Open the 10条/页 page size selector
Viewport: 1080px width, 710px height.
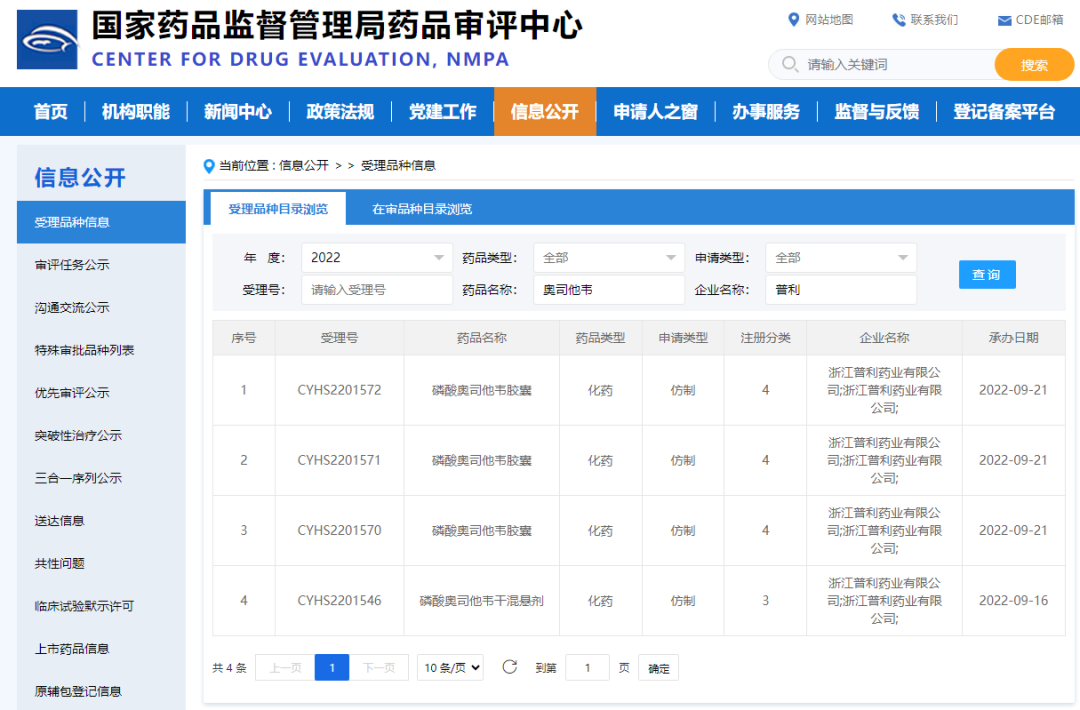click(450, 667)
